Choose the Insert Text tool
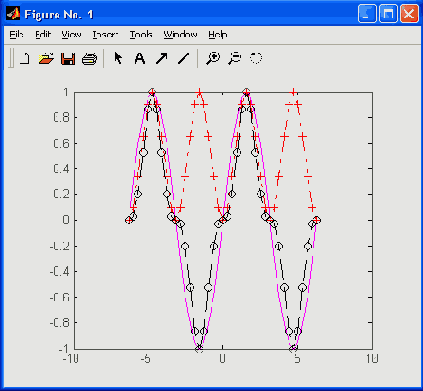The width and height of the screenshot is (423, 391). (140, 59)
